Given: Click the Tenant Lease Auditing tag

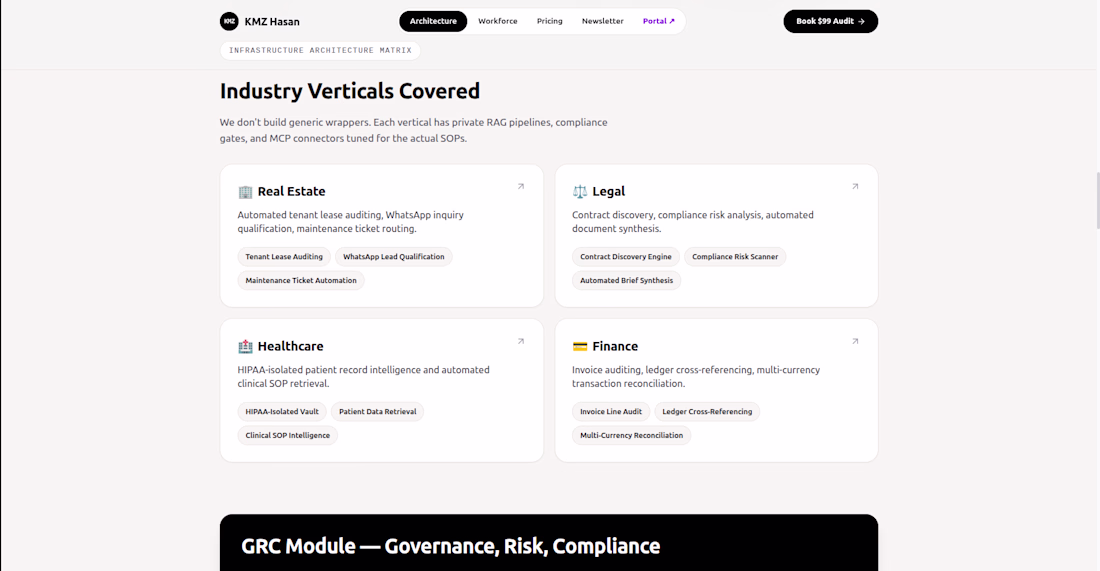Looking at the screenshot, I should click(284, 257).
